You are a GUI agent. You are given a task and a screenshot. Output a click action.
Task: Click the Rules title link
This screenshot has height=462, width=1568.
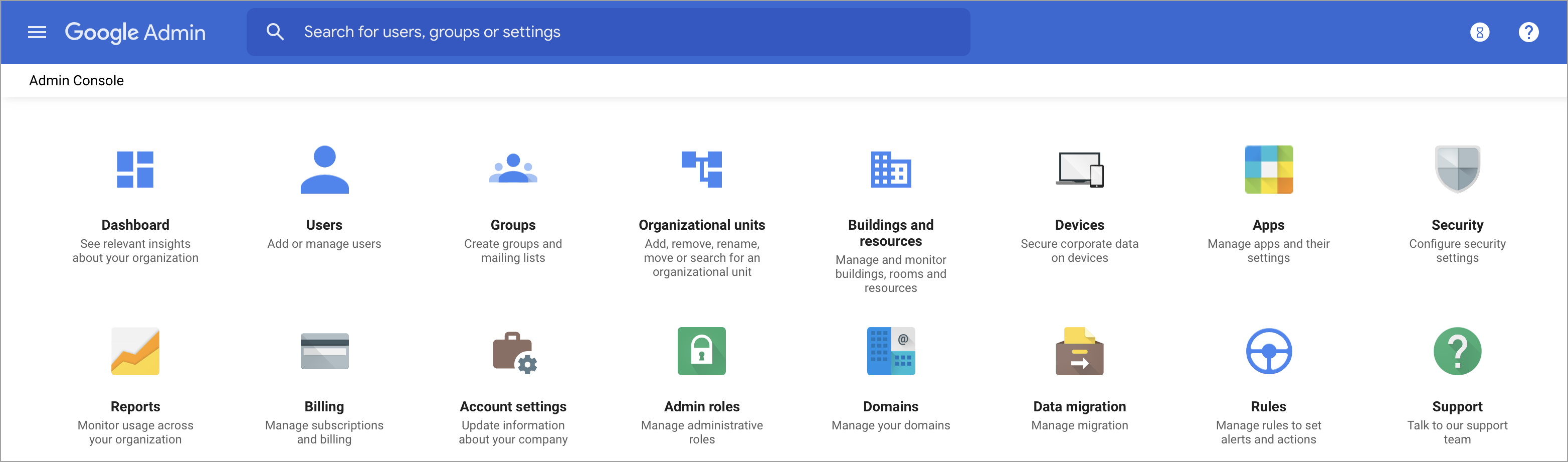(1269, 406)
